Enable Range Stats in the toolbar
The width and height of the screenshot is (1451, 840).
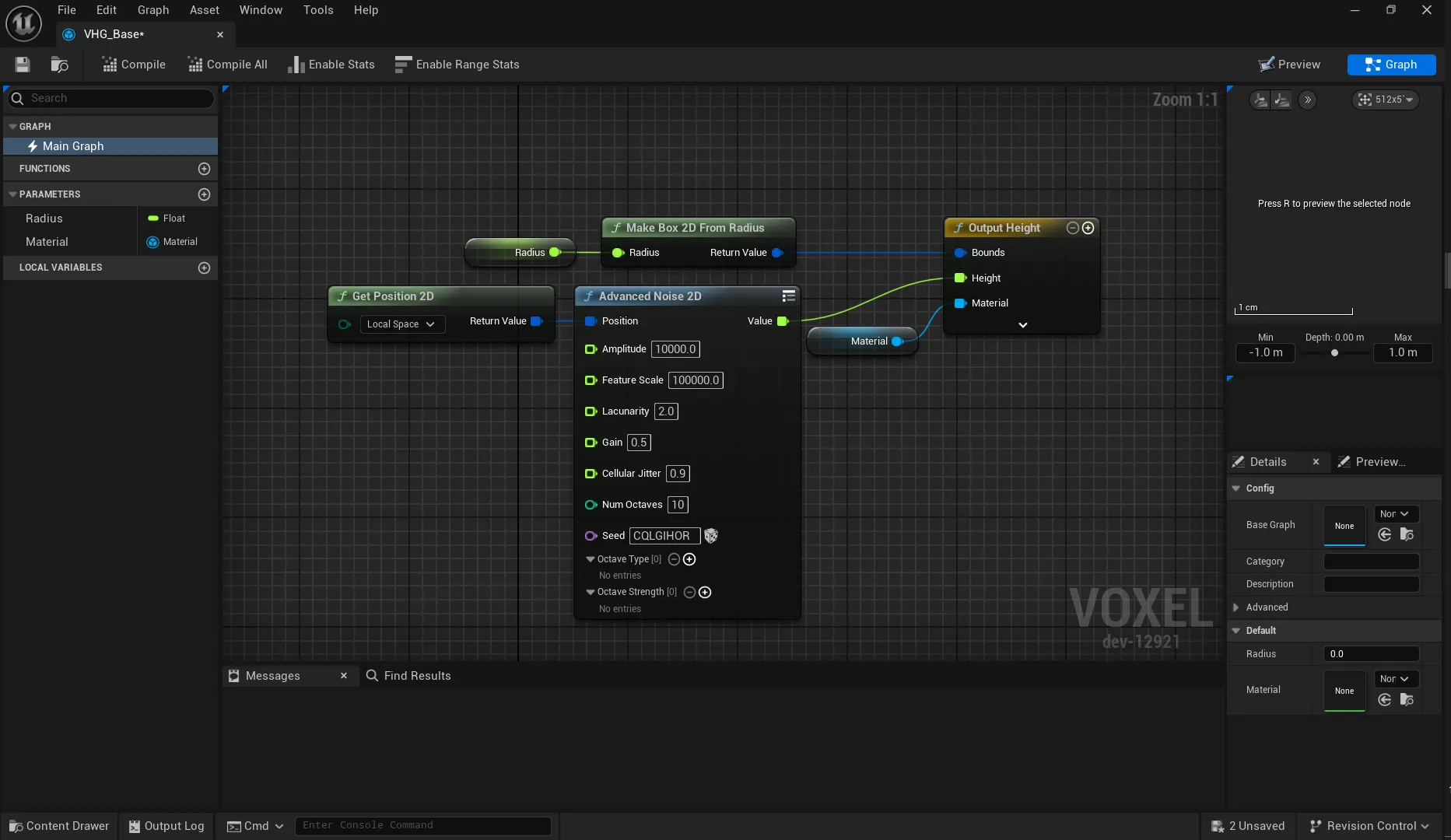pos(457,65)
